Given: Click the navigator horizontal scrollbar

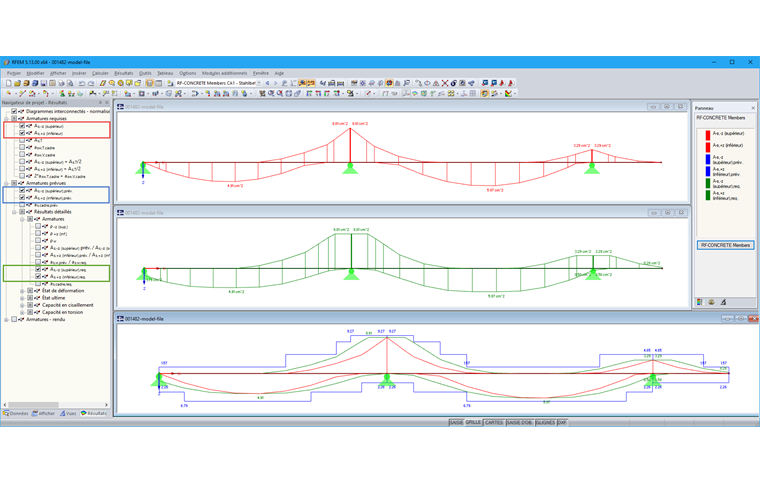Looking at the screenshot, I should point(55,405).
